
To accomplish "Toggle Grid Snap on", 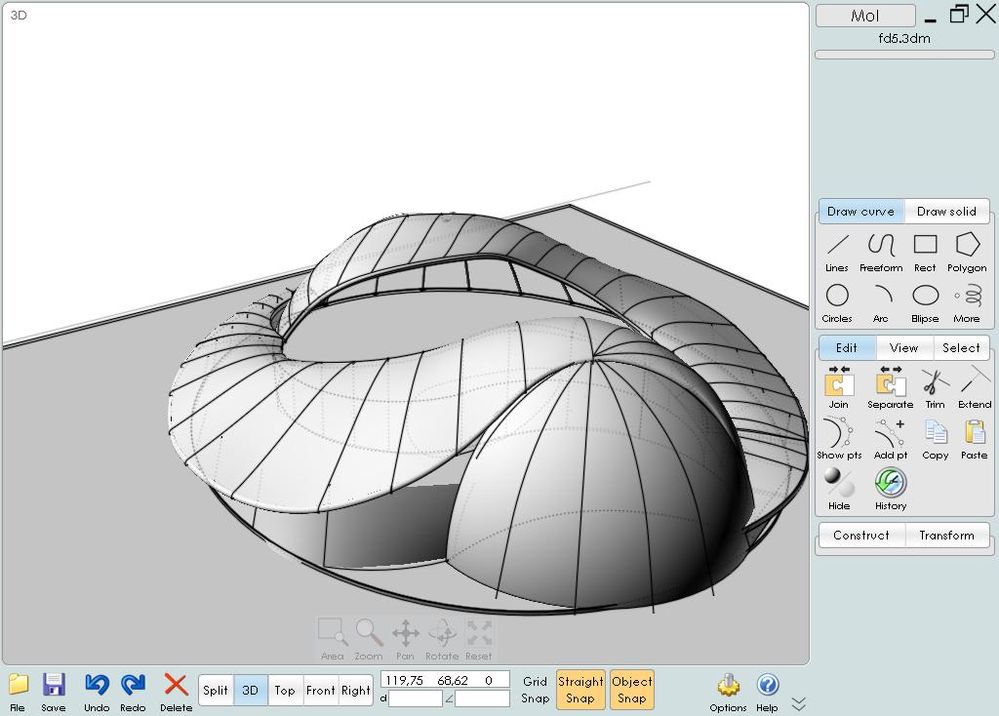I will pos(535,689).
